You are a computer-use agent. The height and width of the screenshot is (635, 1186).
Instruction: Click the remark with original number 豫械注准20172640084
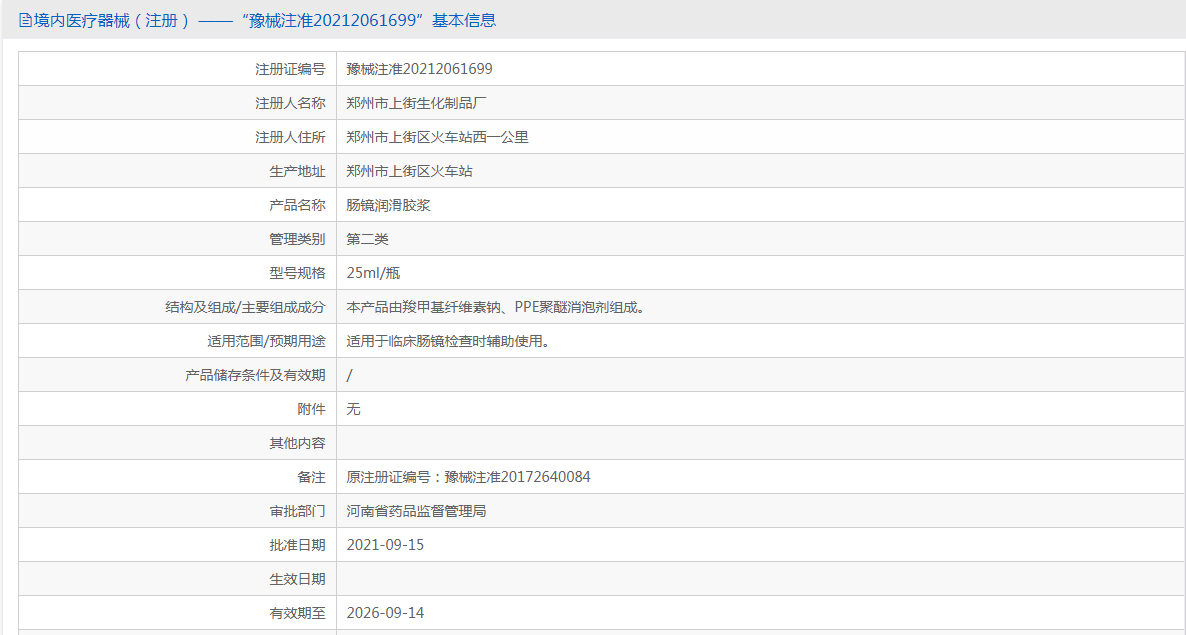pos(468,477)
